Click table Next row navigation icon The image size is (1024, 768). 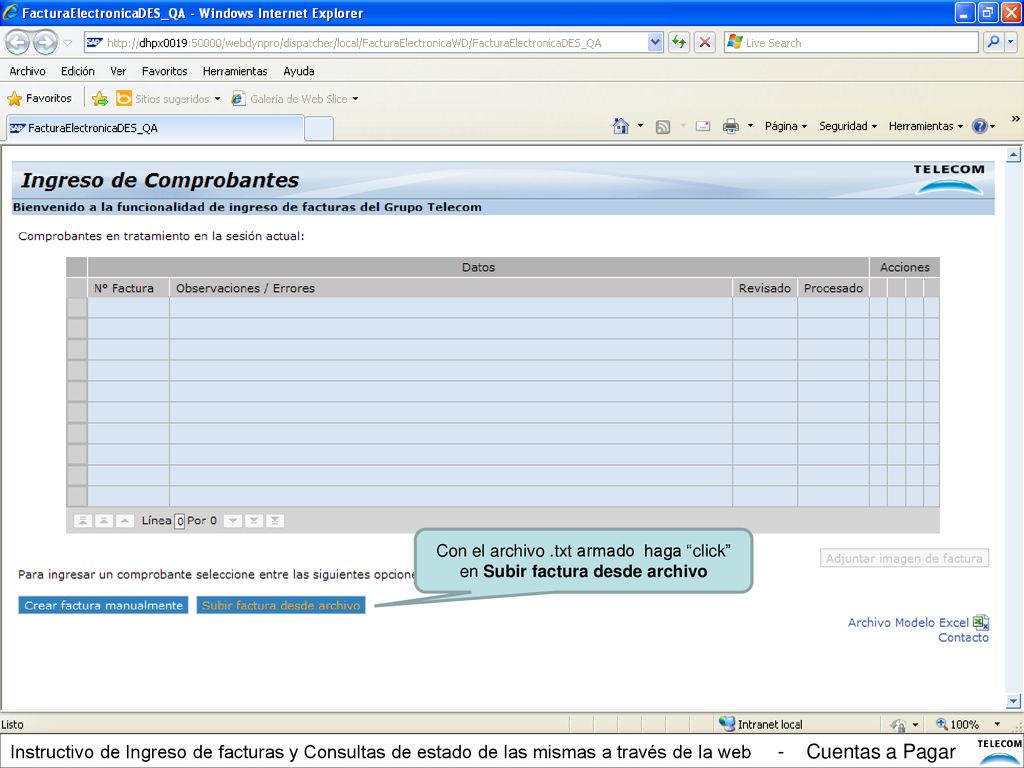tap(233, 520)
